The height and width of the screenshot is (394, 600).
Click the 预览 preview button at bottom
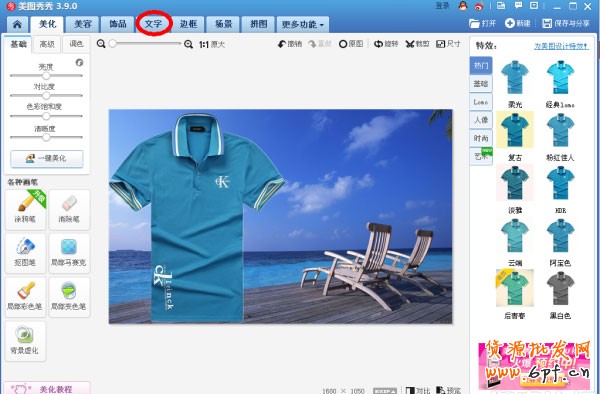pyautogui.click(x=448, y=390)
